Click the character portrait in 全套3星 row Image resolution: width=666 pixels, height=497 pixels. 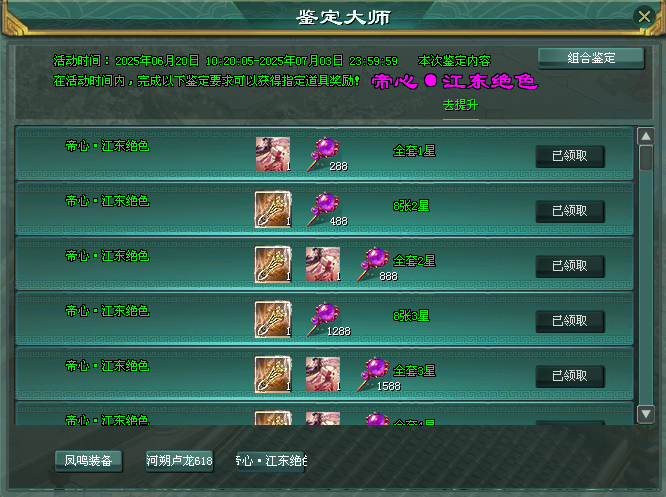tap(323, 374)
